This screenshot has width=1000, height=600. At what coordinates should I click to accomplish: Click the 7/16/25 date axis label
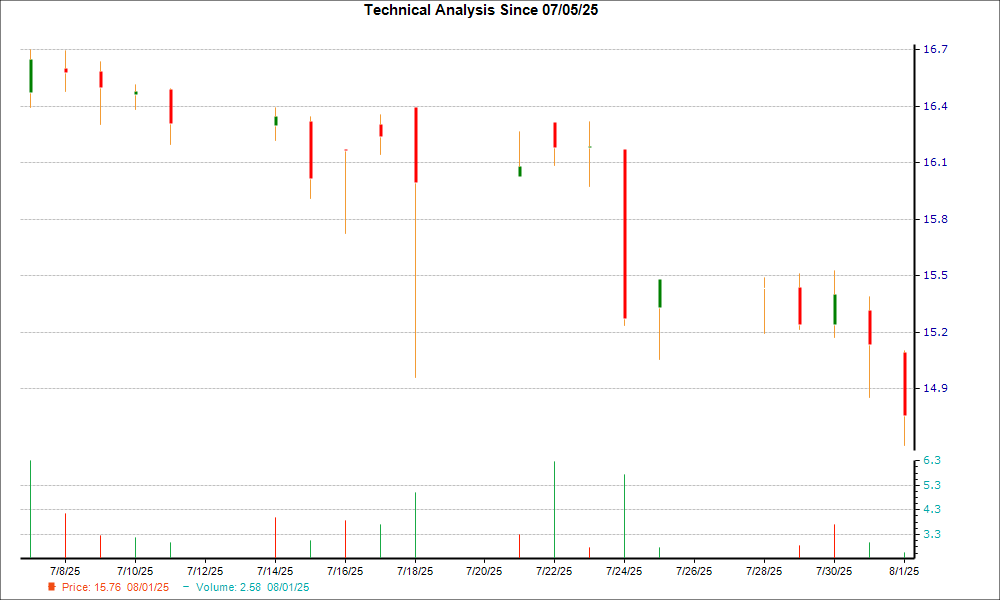pos(345,571)
